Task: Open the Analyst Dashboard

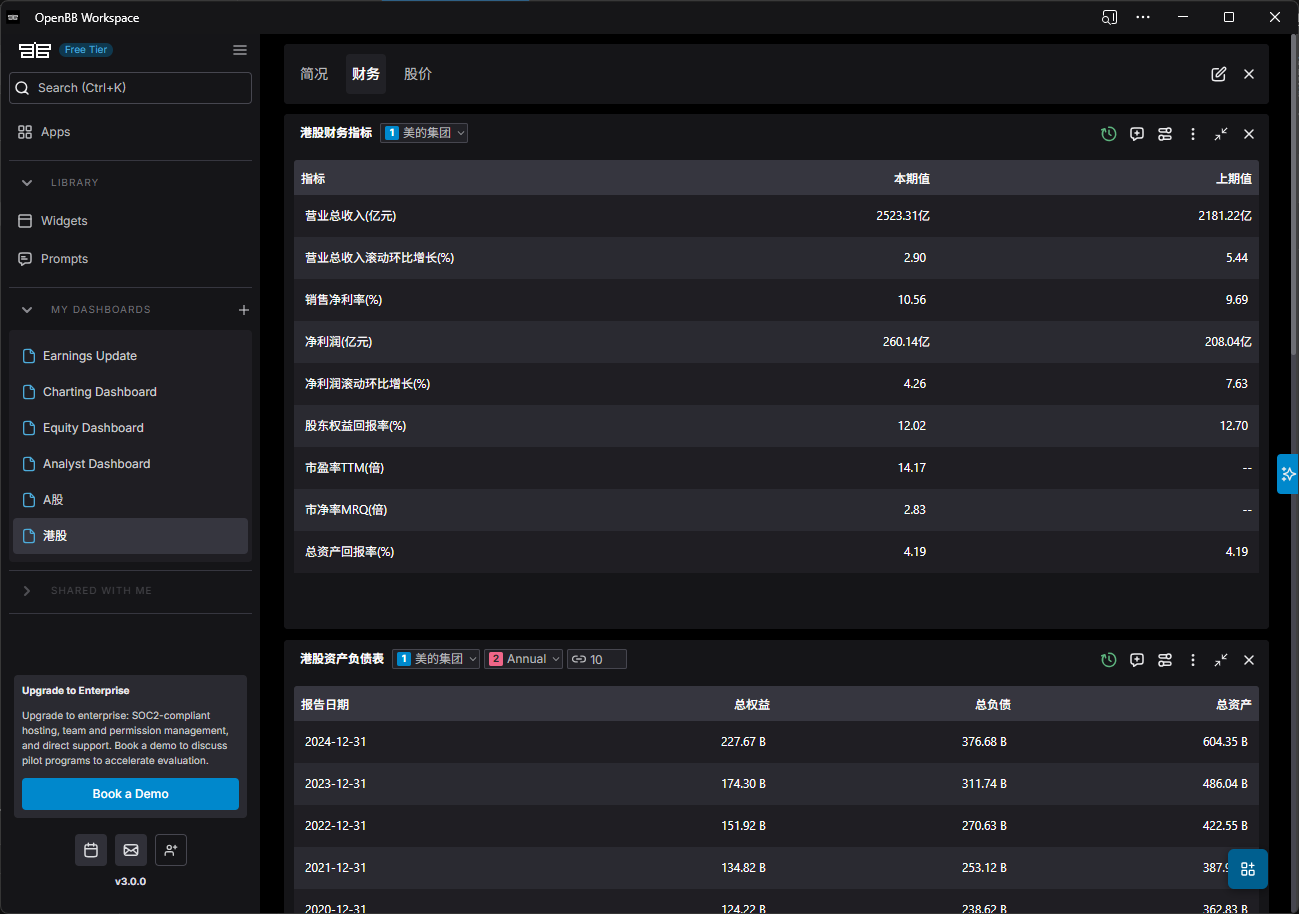Action: pos(130,464)
